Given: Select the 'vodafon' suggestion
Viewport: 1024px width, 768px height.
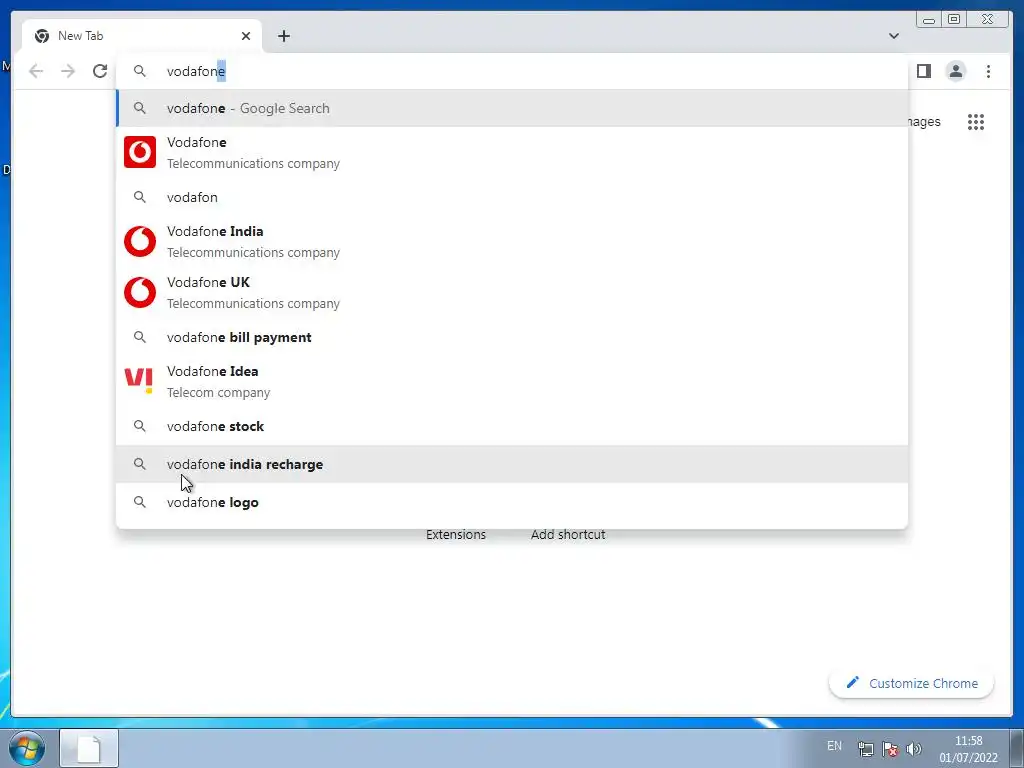Looking at the screenshot, I should point(512,197).
